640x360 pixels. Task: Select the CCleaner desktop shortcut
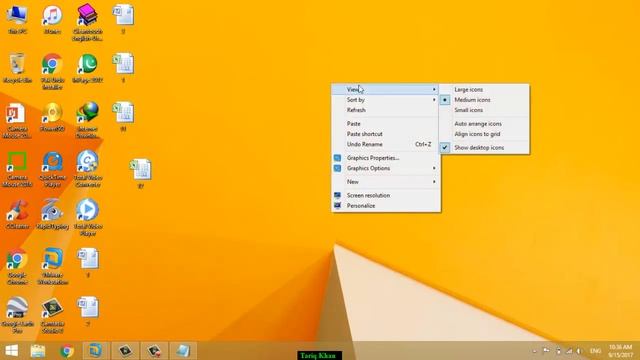(x=17, y=214)
